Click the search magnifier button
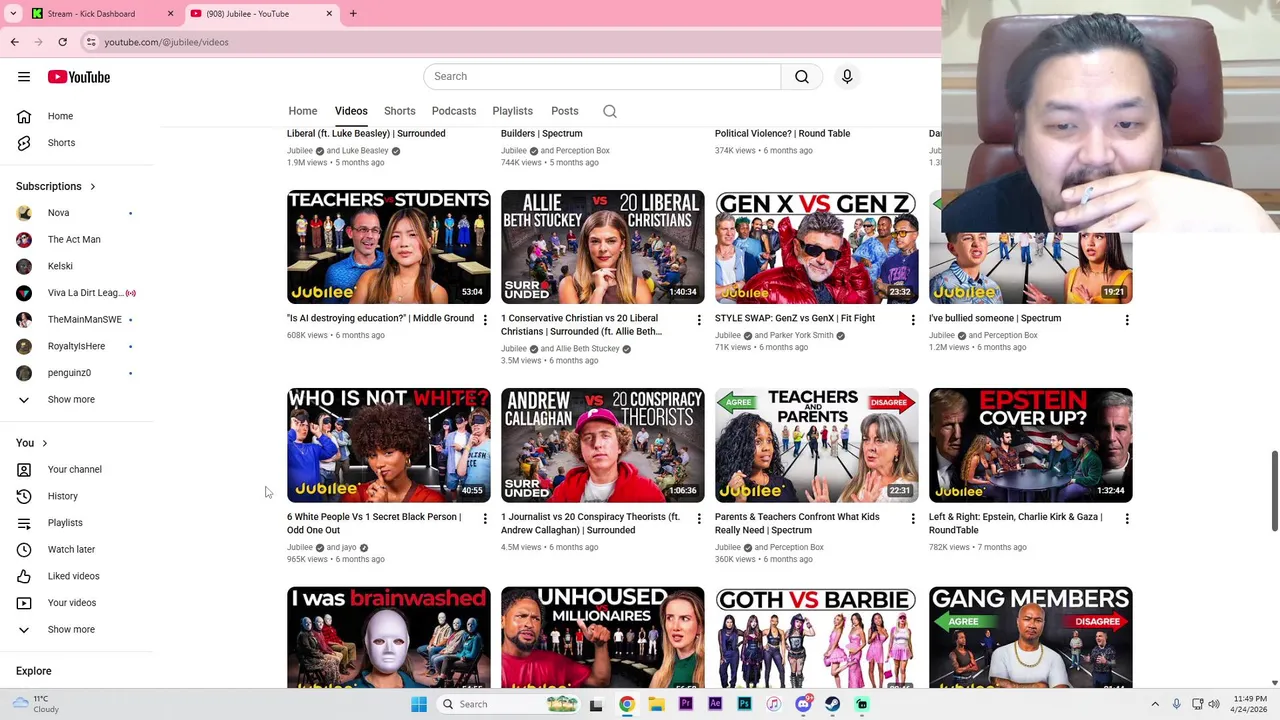Viewport: 1280px width, 720px height. click(x=802, y=76)
